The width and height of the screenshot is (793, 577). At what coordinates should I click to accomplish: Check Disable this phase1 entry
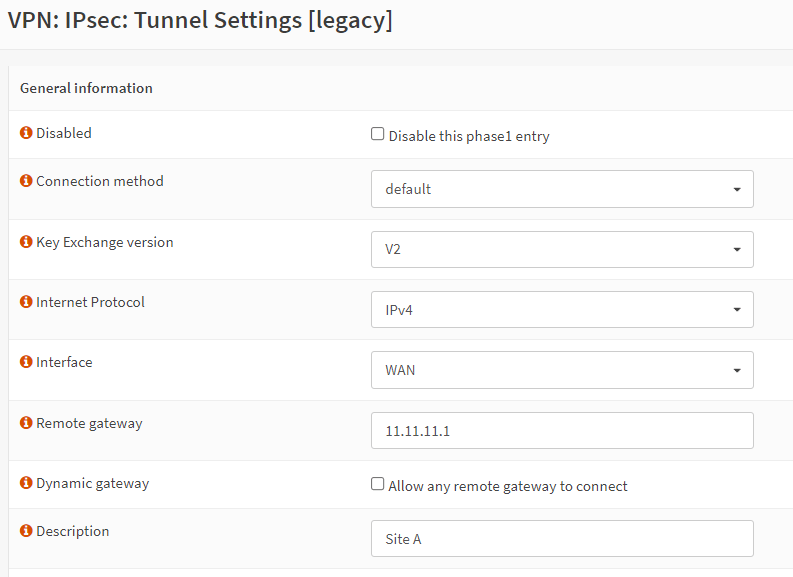click(378, 134)
